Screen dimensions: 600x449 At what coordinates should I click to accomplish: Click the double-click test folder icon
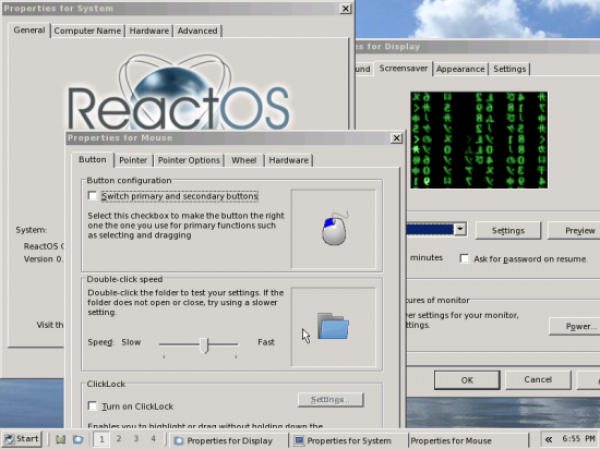(x=332, y=326)
